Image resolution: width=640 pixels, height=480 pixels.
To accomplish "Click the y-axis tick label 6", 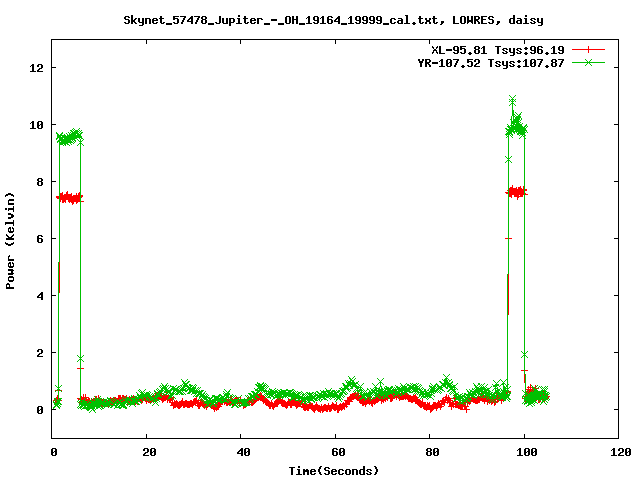I will 40,239.
